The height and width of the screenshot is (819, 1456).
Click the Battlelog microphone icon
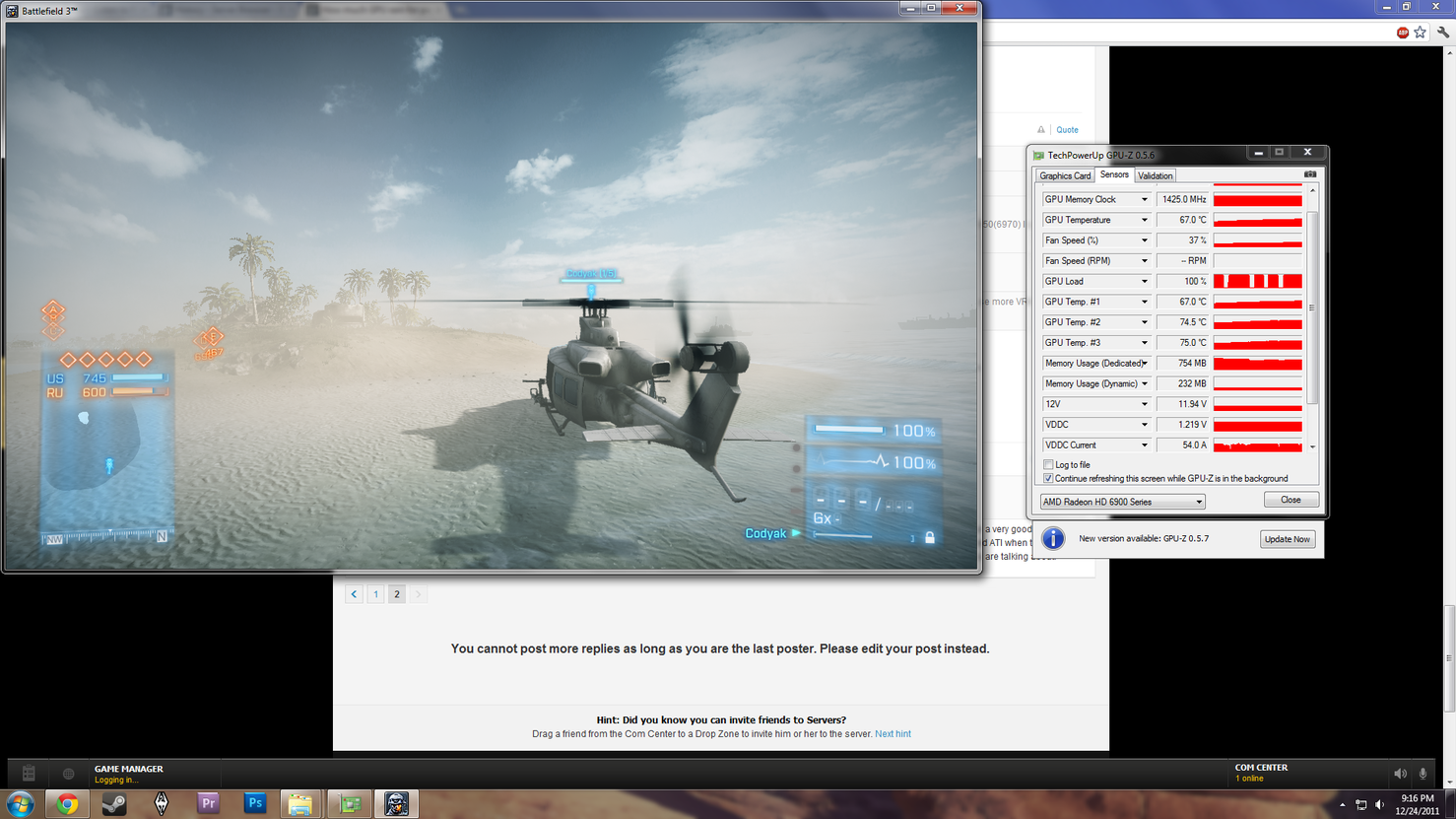(x=1423, y=774)
